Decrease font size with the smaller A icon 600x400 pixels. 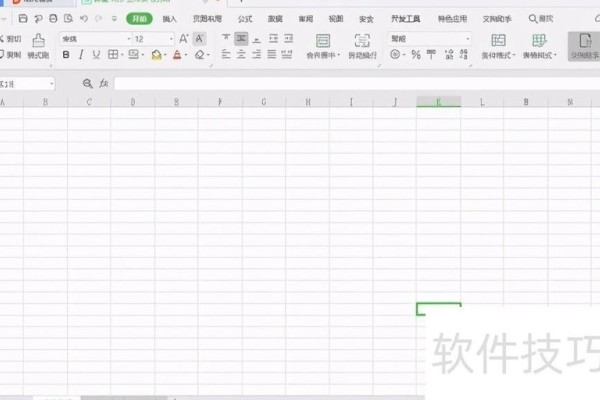[x=199, y=39]
